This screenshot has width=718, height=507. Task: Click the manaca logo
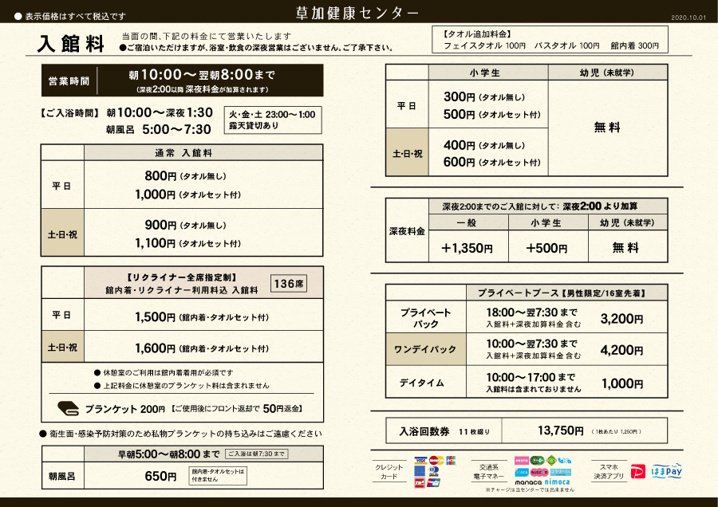point(528,482)
